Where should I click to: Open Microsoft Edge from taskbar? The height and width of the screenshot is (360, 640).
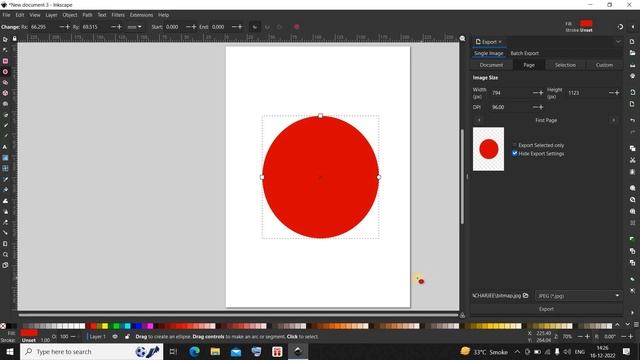pos(195,351)
